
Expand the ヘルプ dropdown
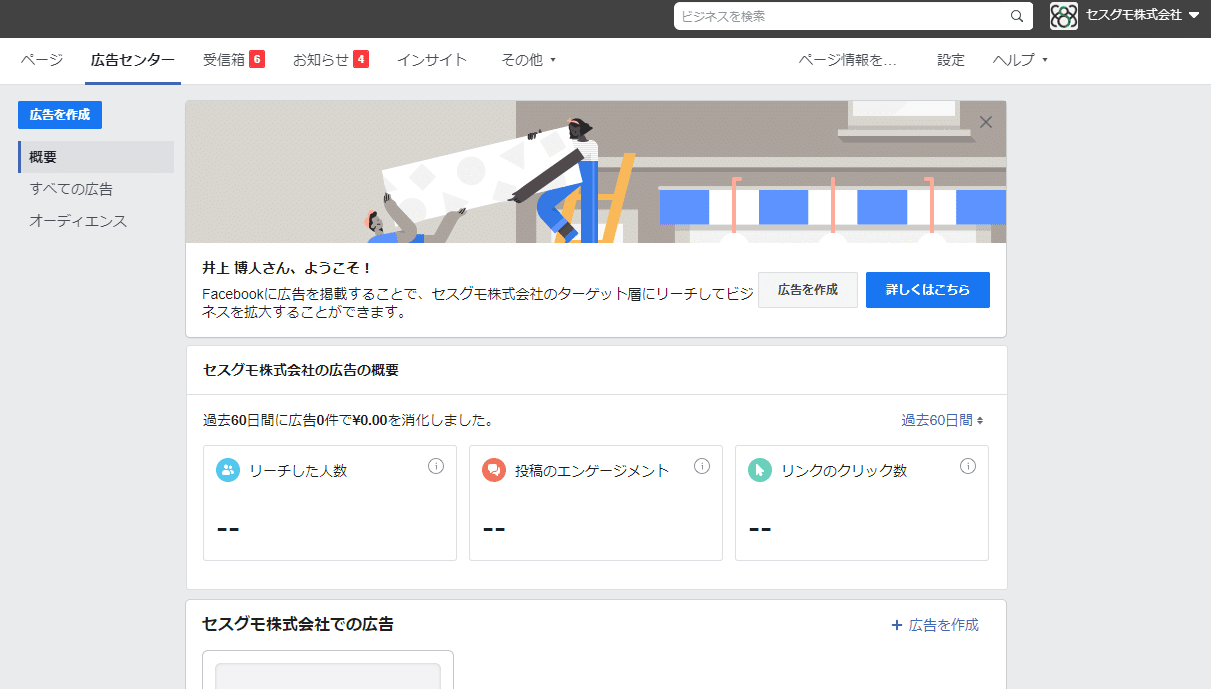coord(1020,60)
